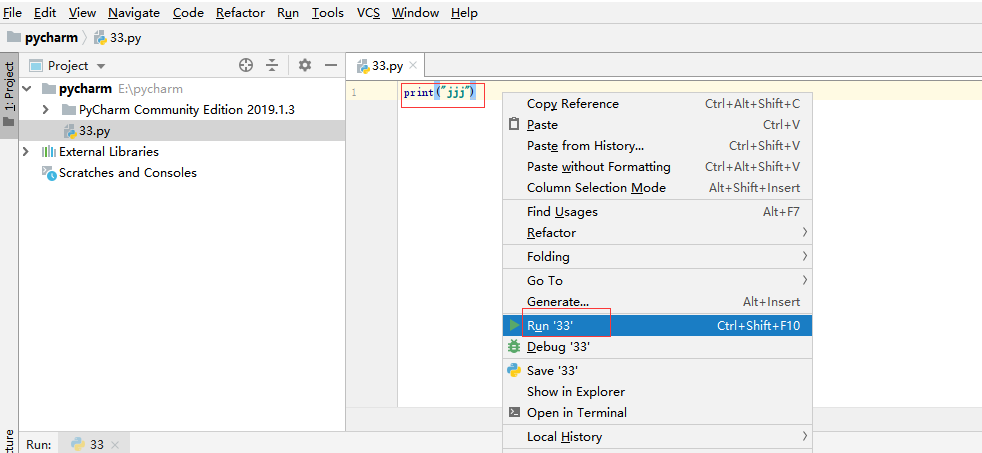Open the Run menu in menu bar
The width and height of the screenshot is (982, 453).
pyautogui.click(x=287, y=13)
